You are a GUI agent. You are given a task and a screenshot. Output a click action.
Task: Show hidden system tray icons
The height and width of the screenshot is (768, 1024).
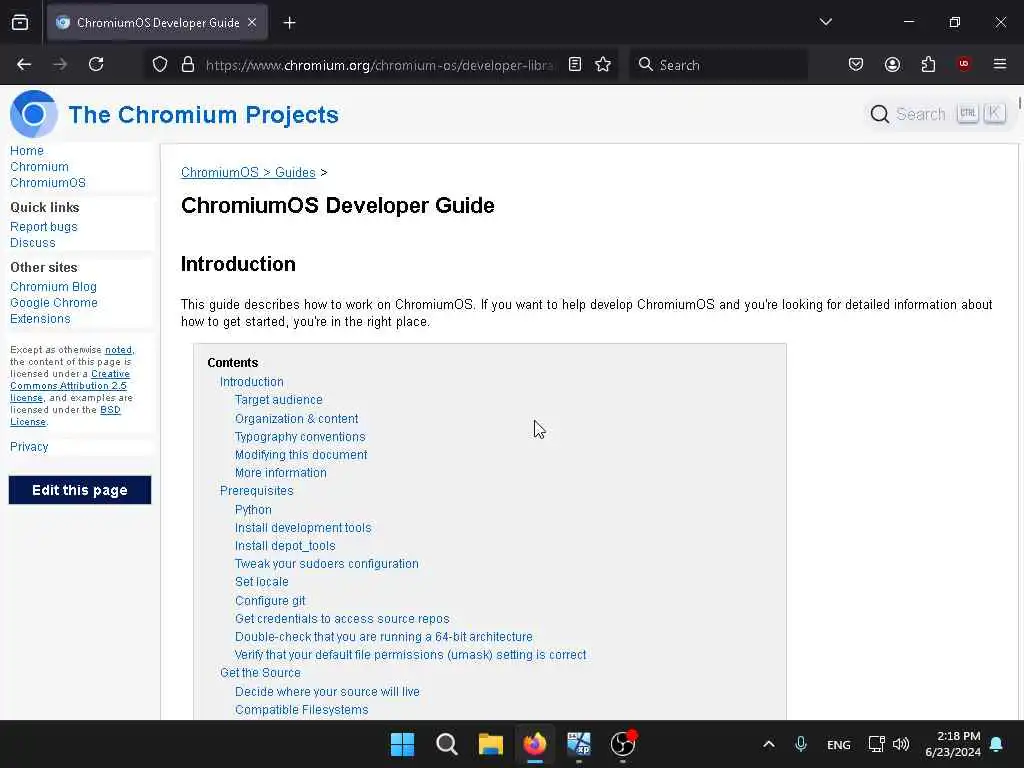point(769,744)
